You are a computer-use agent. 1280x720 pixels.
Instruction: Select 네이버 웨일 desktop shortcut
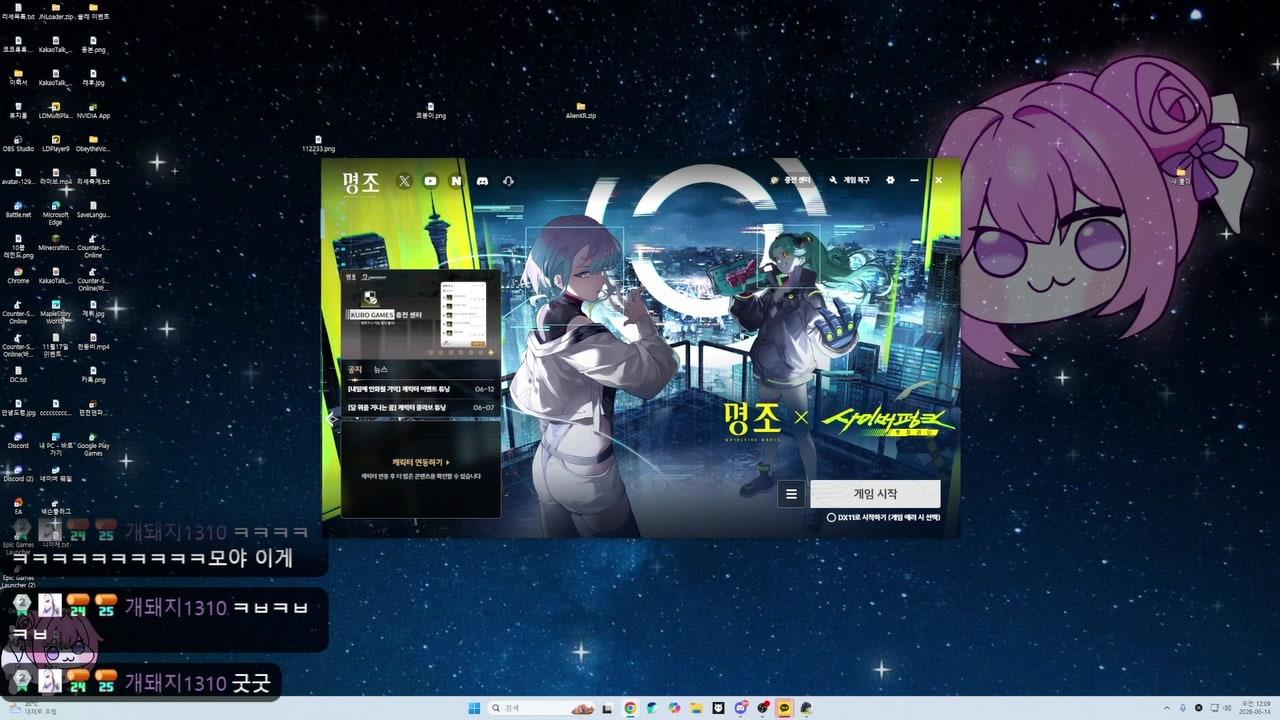pyautogui.click(x=55, y=472)
